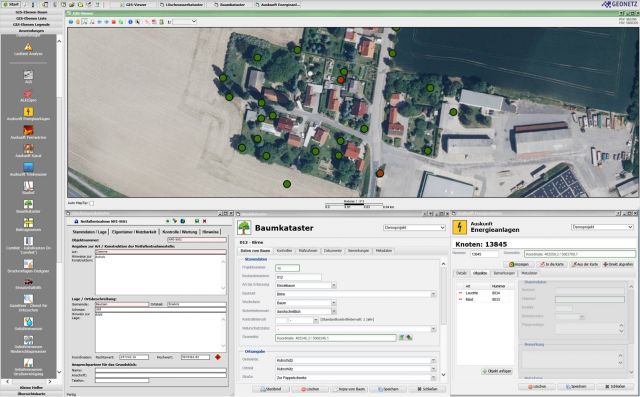Open Auskunft Trinkwasser in the sidebar
The image size is (640, 397).
(x=28, y=169)
